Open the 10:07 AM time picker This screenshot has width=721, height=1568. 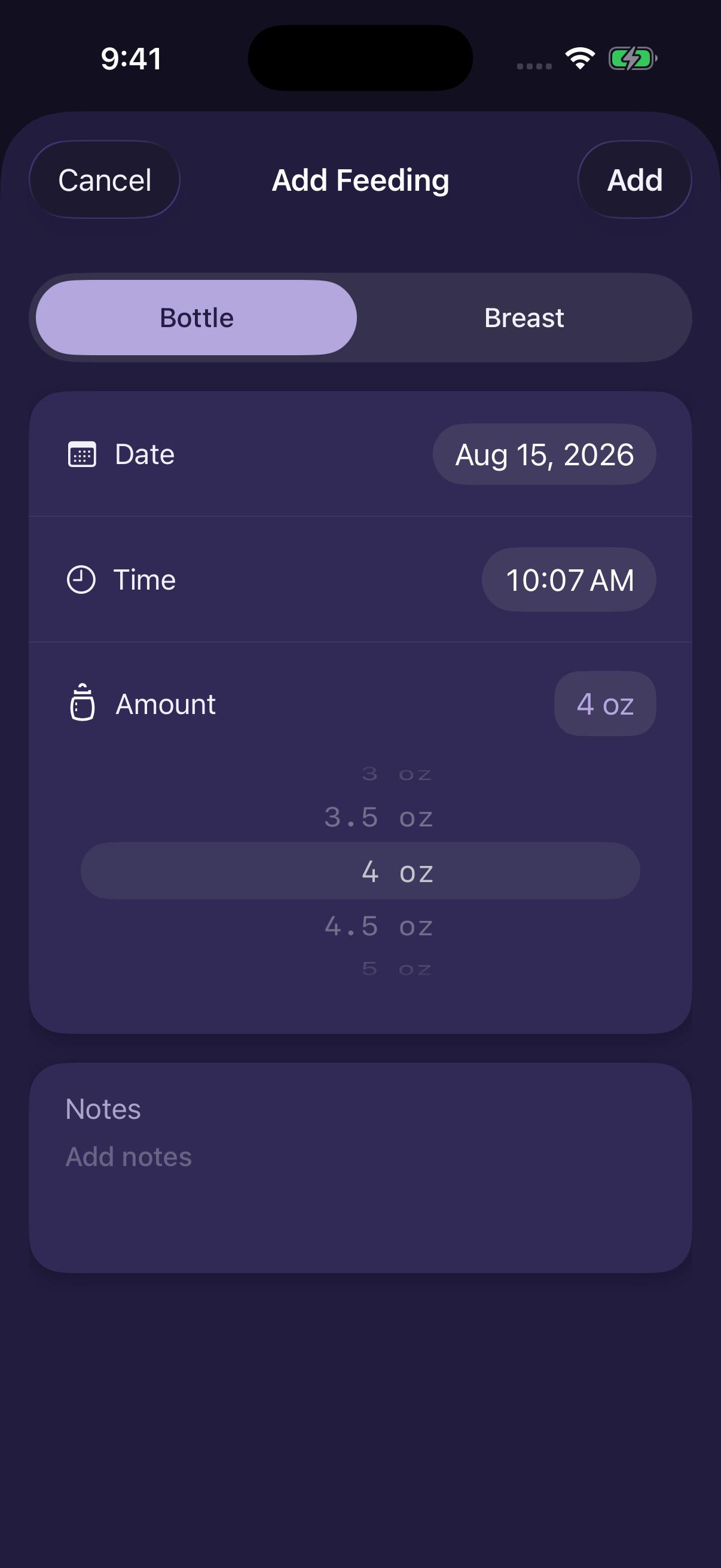coord(570,580)
